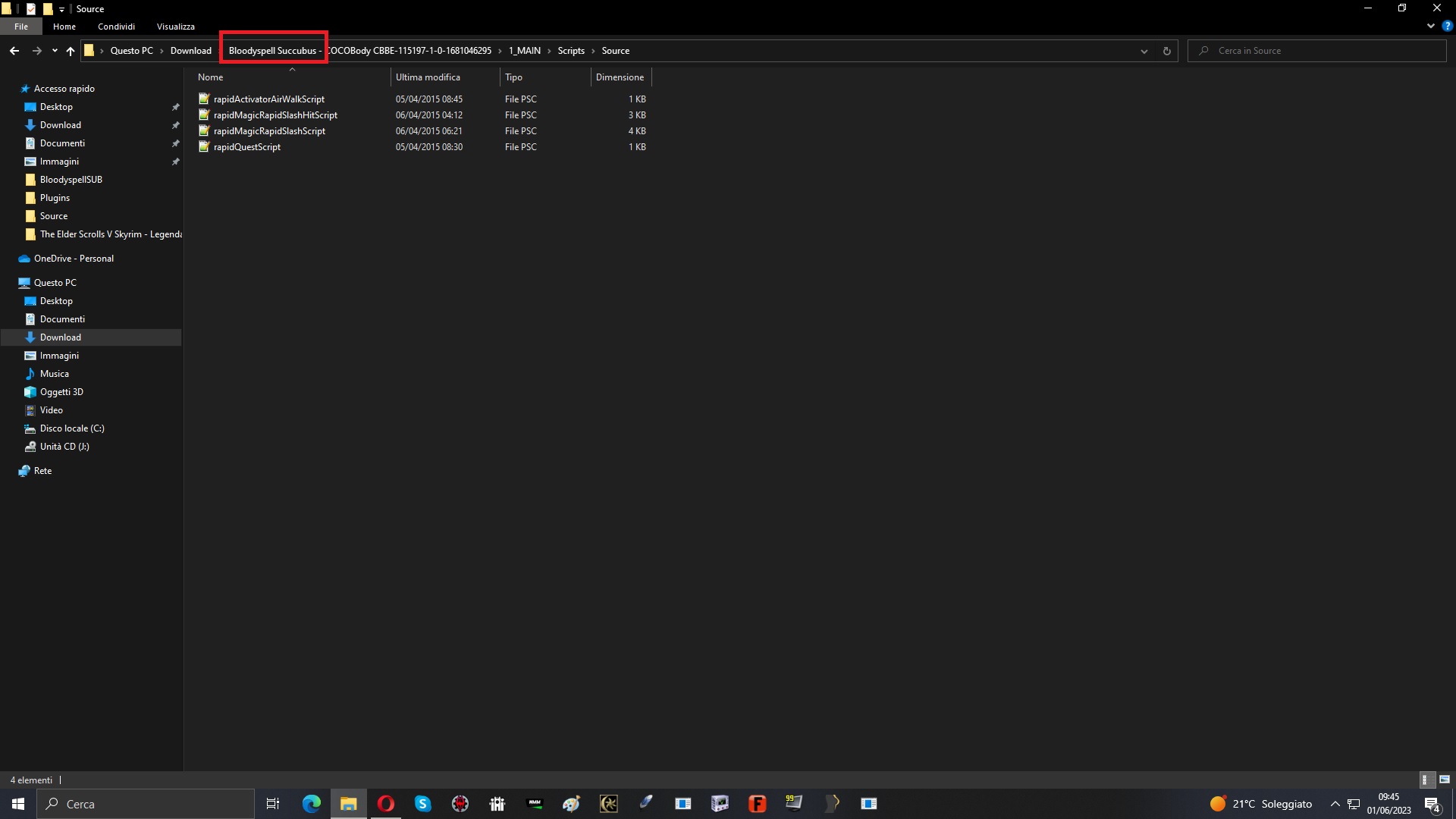Click the folder icon in the address bar
The image size is (1456, 819).
click(89, 51)
